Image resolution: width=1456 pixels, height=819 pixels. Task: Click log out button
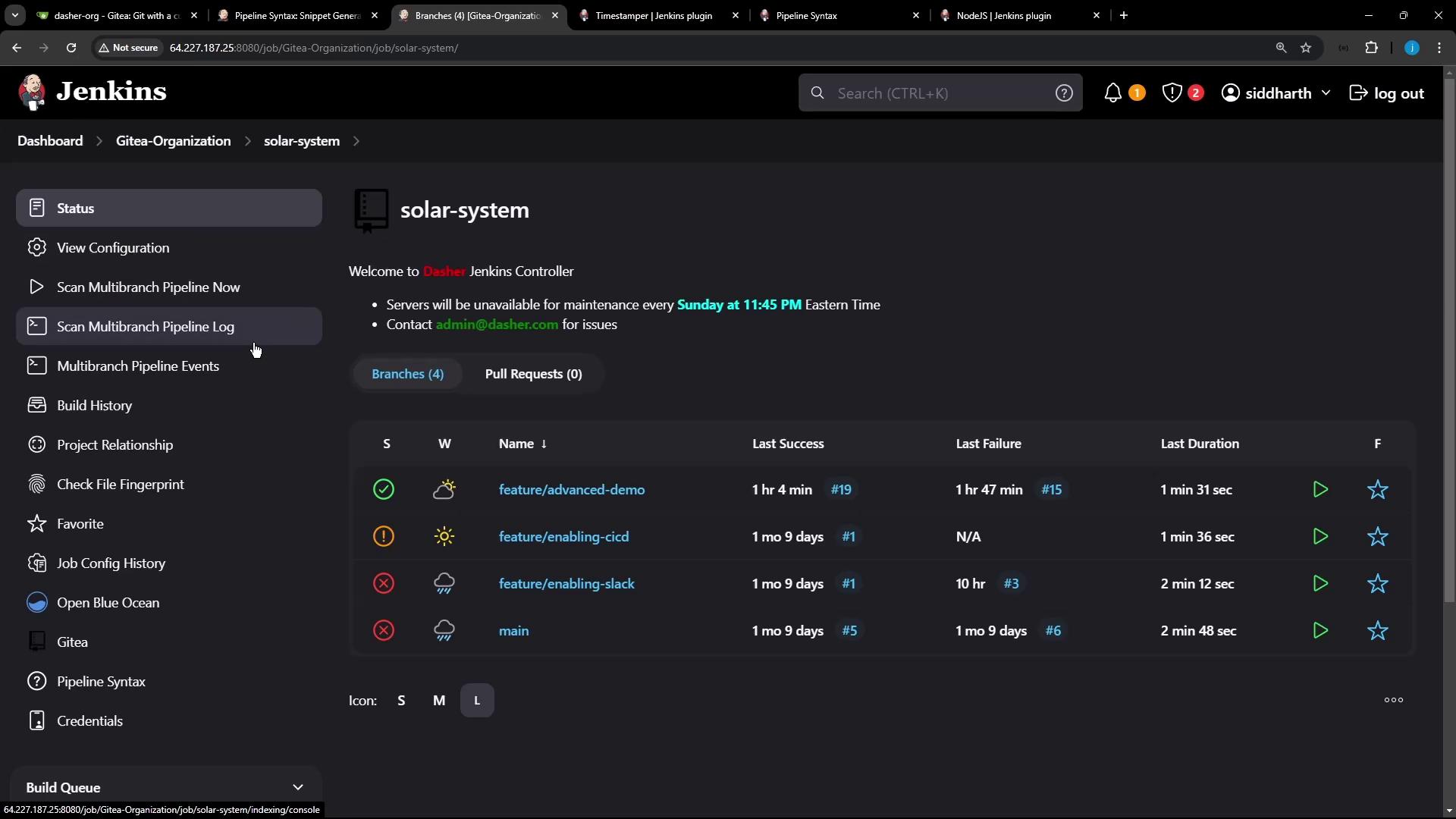pyautogui.click(x=1386, y=93)
